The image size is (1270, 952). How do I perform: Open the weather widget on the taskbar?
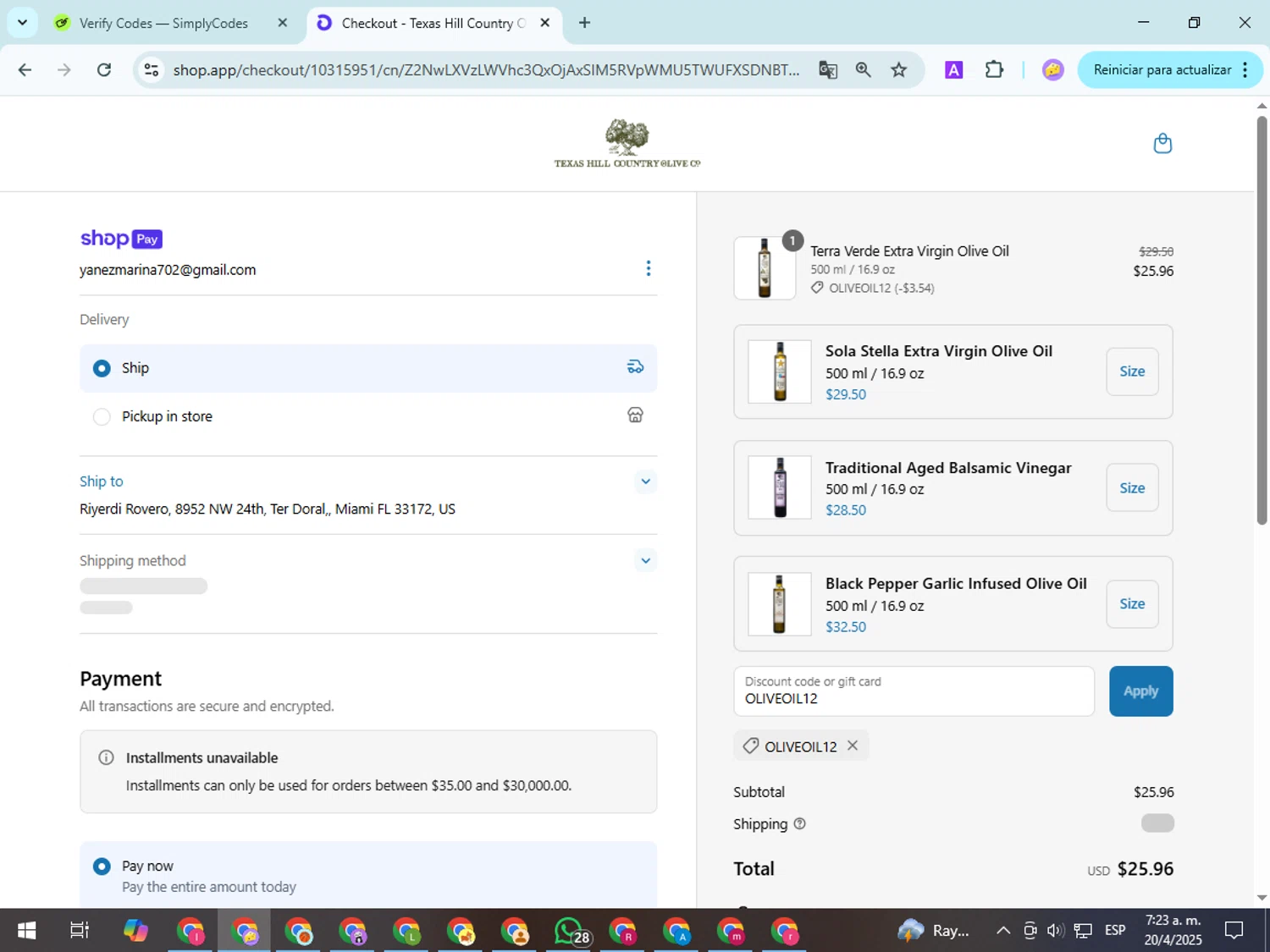933,931
